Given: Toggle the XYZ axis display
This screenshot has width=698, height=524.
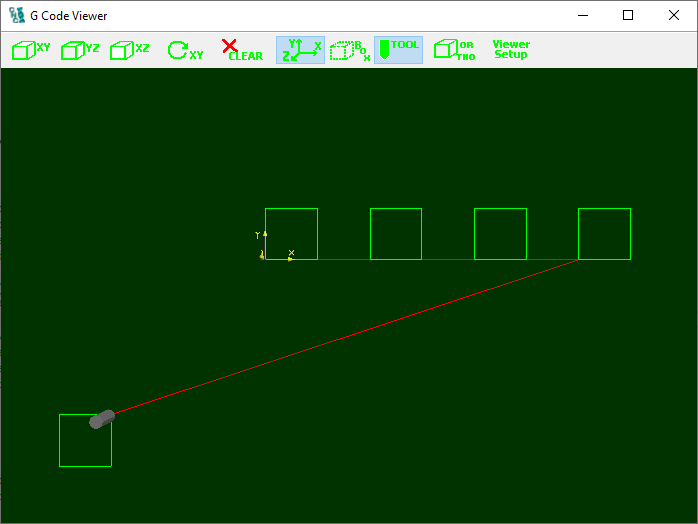Looking at the screenshot, I should 300,50.
